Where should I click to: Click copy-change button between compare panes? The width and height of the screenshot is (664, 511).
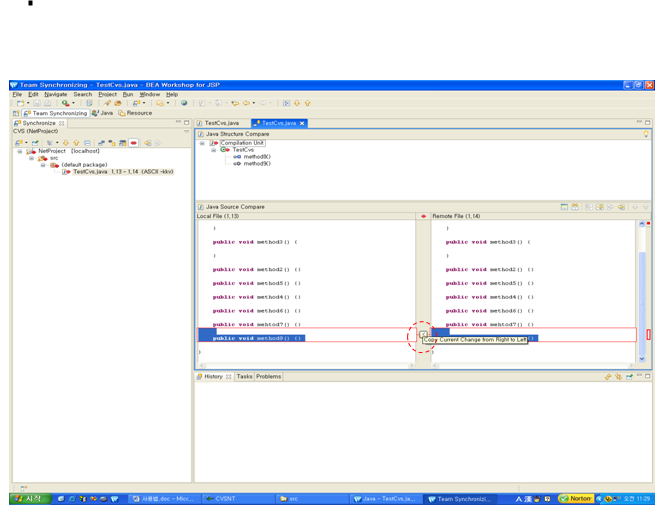point(423,334)
